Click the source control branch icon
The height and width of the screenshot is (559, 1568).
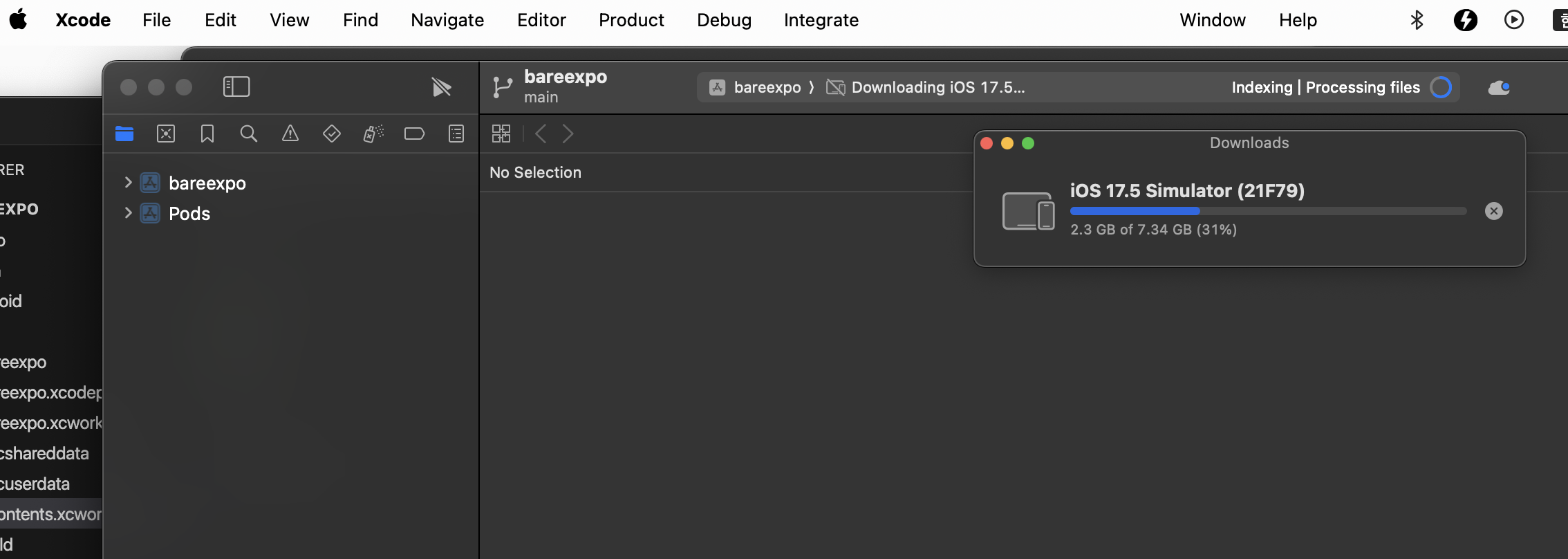coord(502,87)
